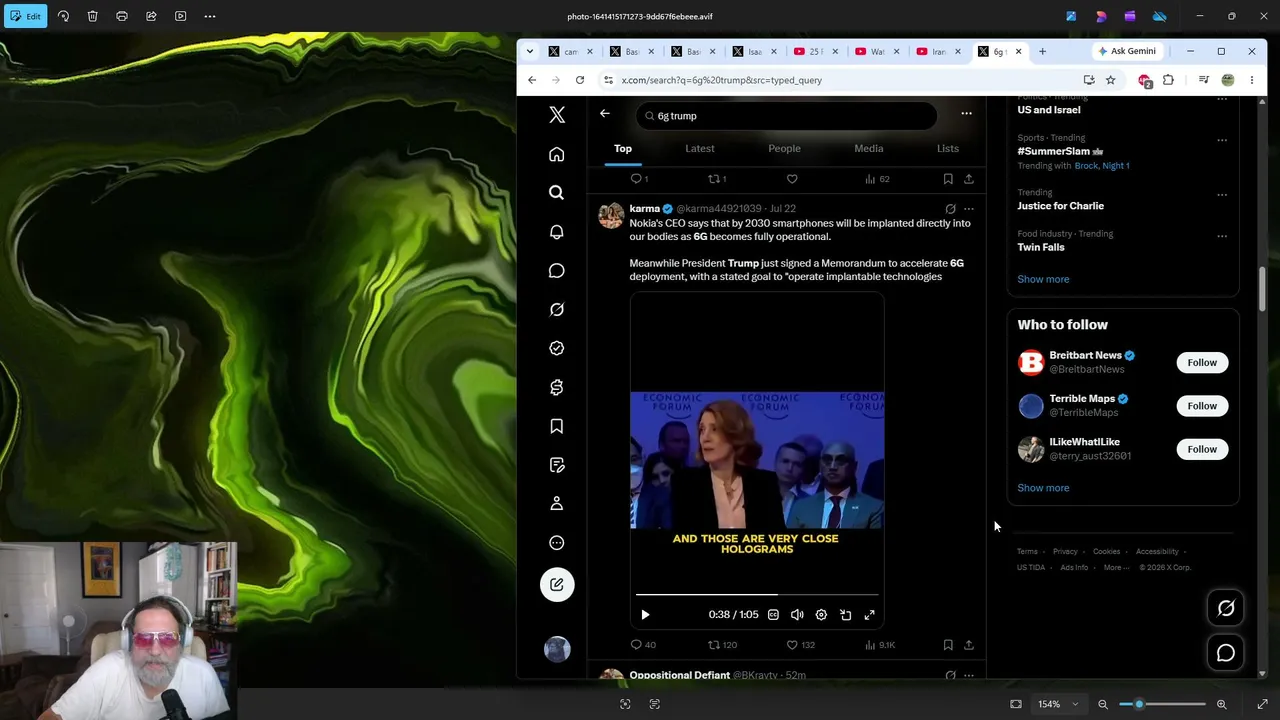Image resolution: width=1280 pixels, height=720 pixels.
Task: Switch to the Media tab
Action: [x=869, y=149]
